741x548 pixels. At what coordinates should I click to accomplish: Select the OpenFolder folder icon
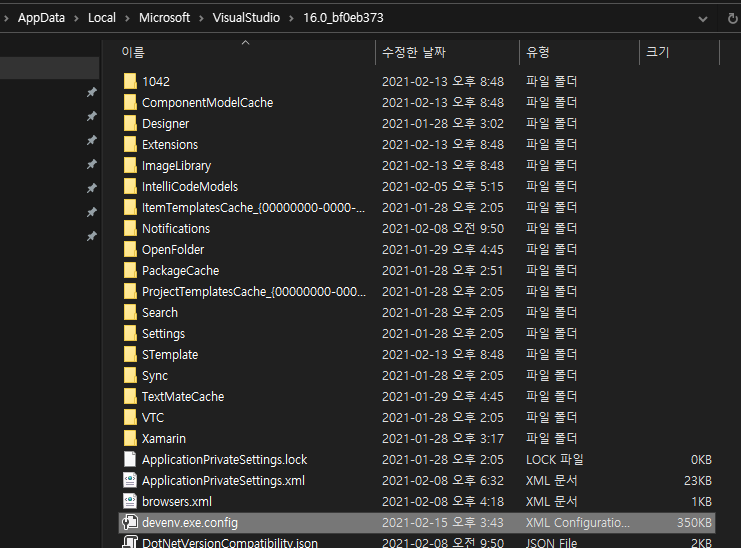(130, 249)
